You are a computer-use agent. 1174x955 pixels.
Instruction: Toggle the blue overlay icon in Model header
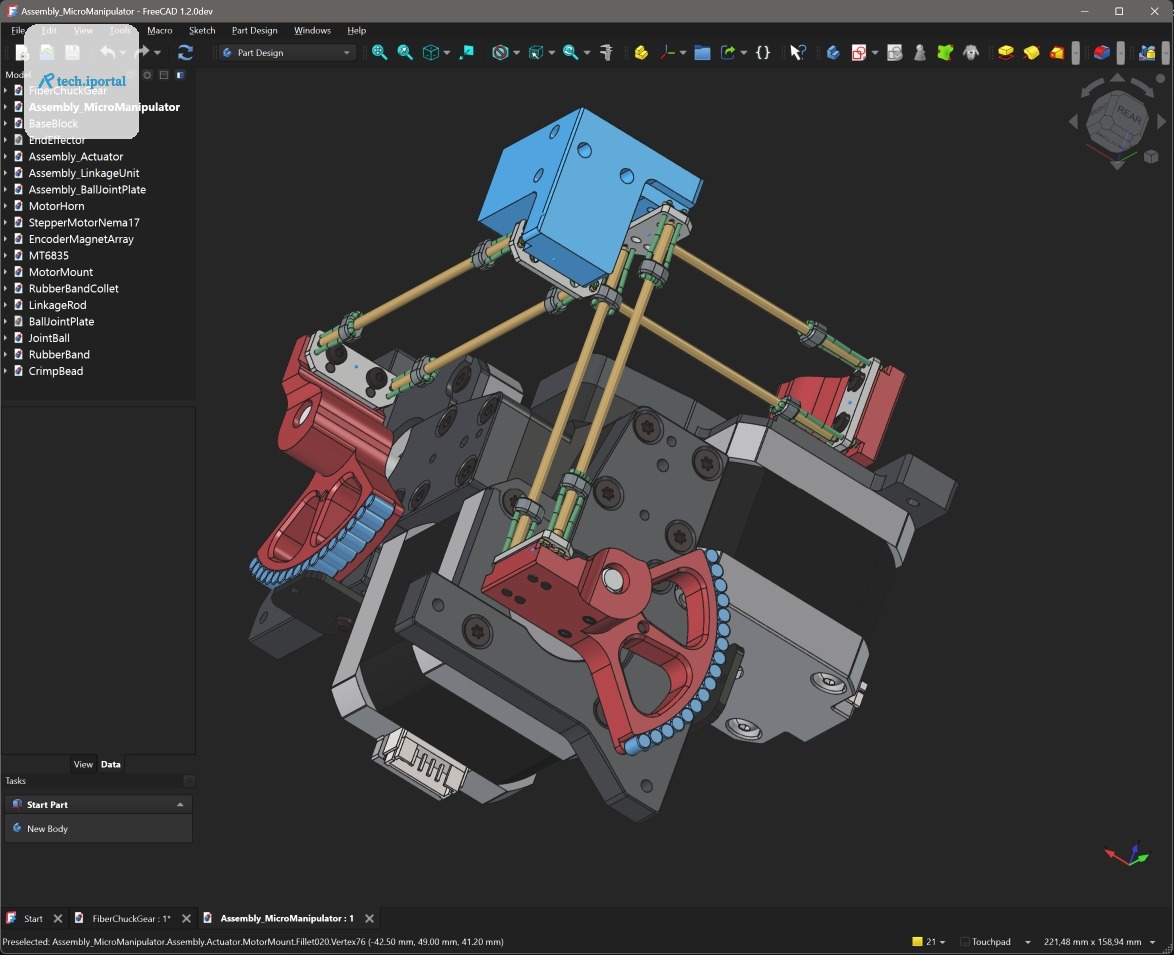pyautogui.click(x=180, y=75)
